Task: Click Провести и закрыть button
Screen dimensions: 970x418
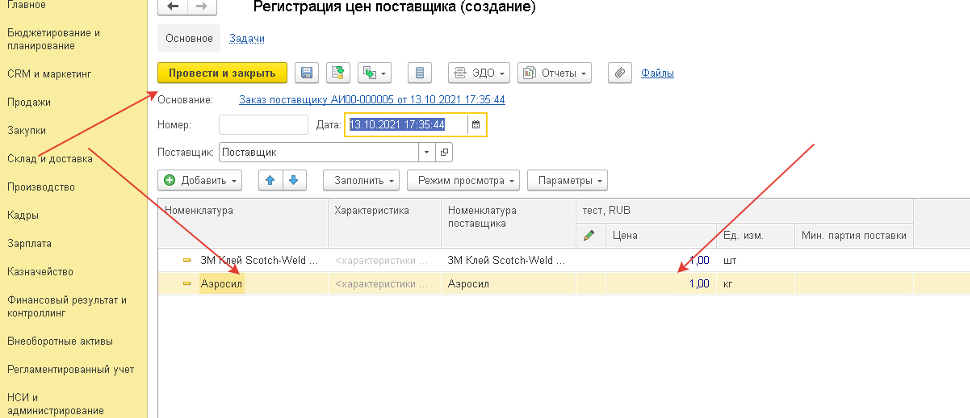Action: [223, 73]
